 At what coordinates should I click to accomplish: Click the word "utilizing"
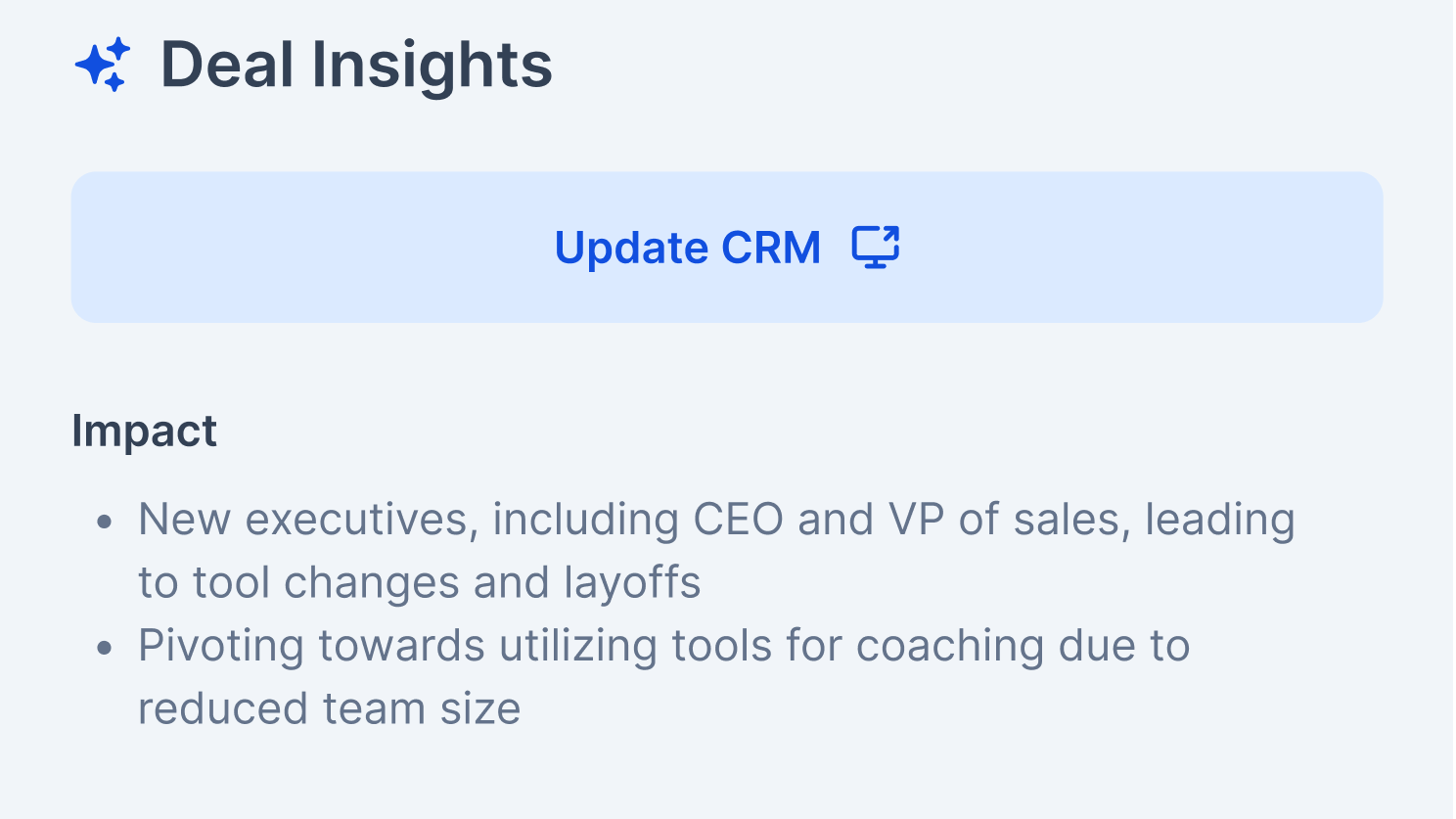[x=577, y=646]
